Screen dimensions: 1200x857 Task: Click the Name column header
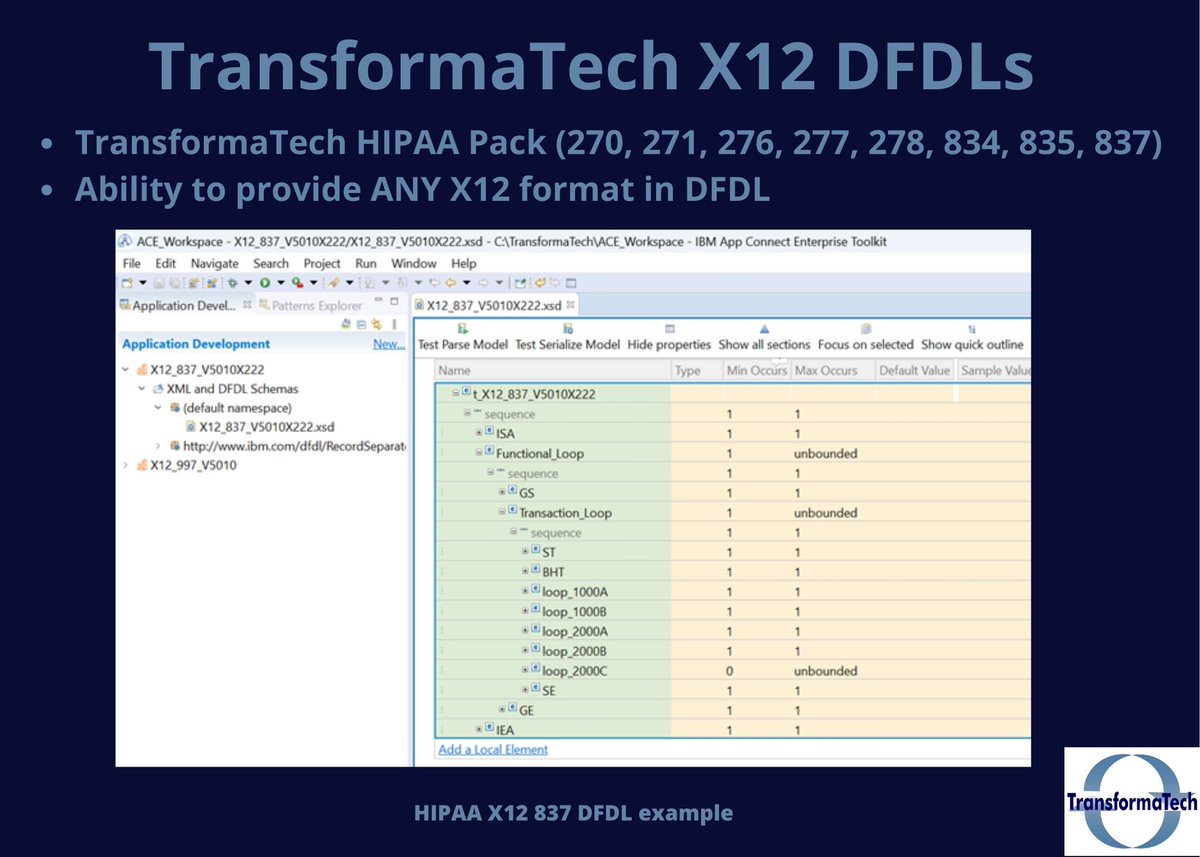tap(553, 371)
